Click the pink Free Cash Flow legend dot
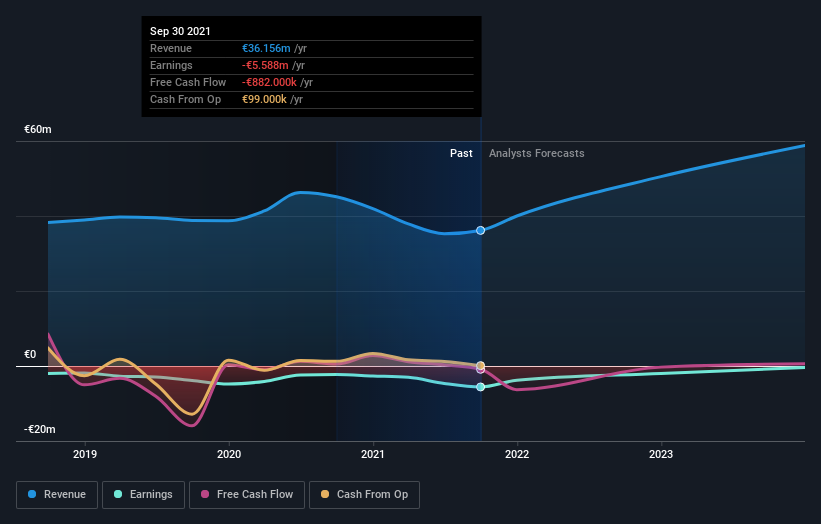This screenshot has width=821, height=524. click(x=205, y=494)
